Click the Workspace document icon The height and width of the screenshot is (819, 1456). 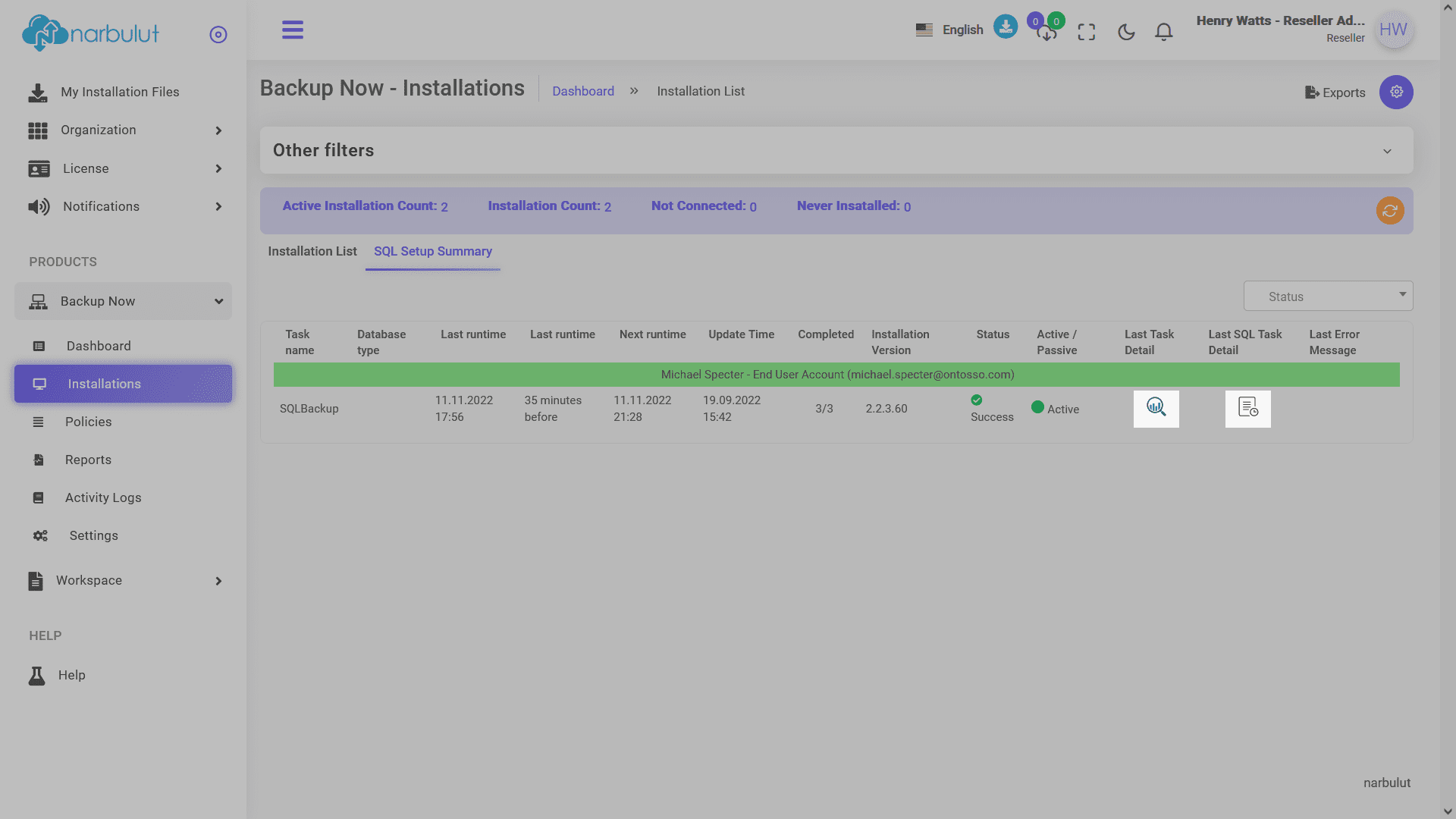36,581
